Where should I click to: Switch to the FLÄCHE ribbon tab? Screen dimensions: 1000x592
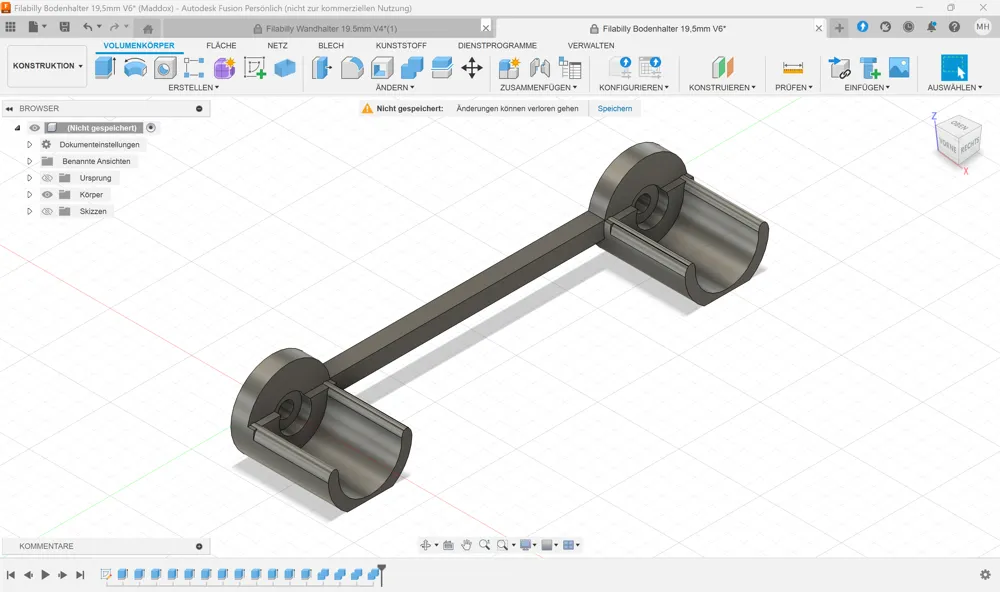point(221,46)
